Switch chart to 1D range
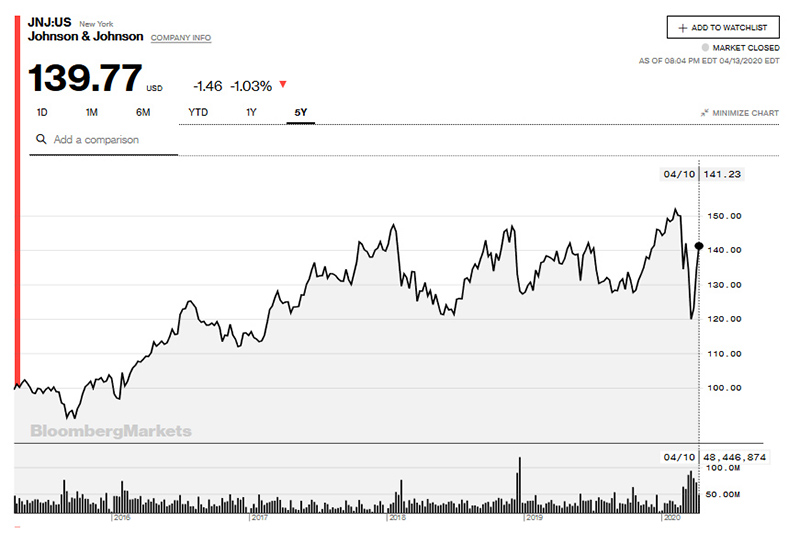Viewport: 800px width, 544px height. pyautogui.click(x=42, y=112)
